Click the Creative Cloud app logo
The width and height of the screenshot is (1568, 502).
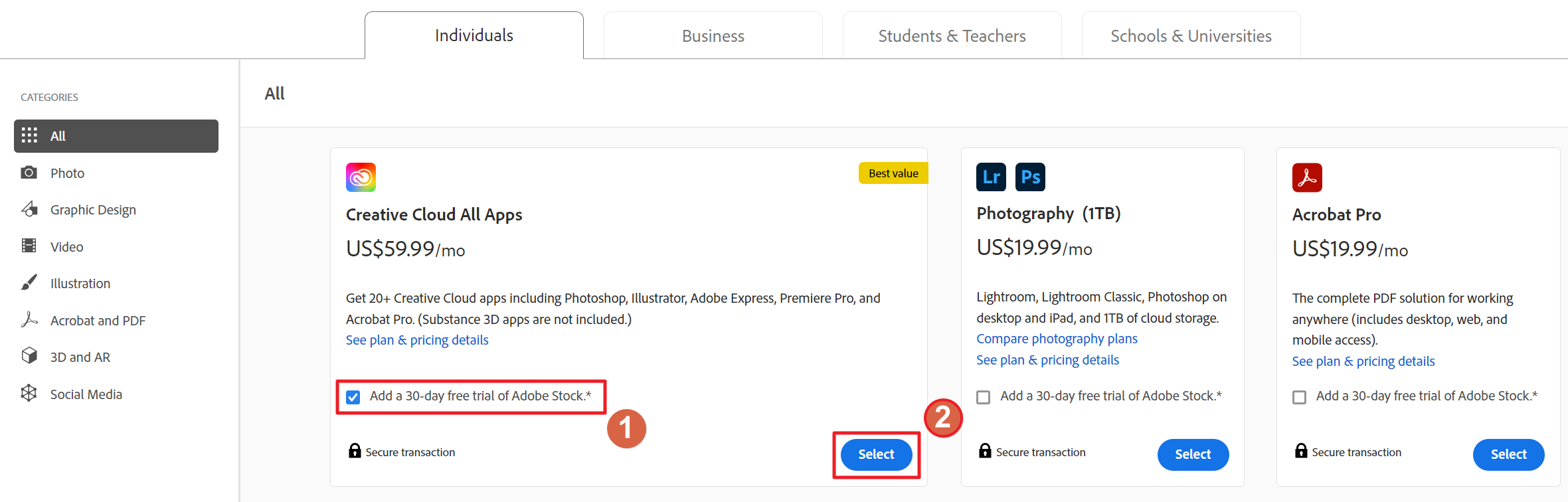(x=361, y=177)
